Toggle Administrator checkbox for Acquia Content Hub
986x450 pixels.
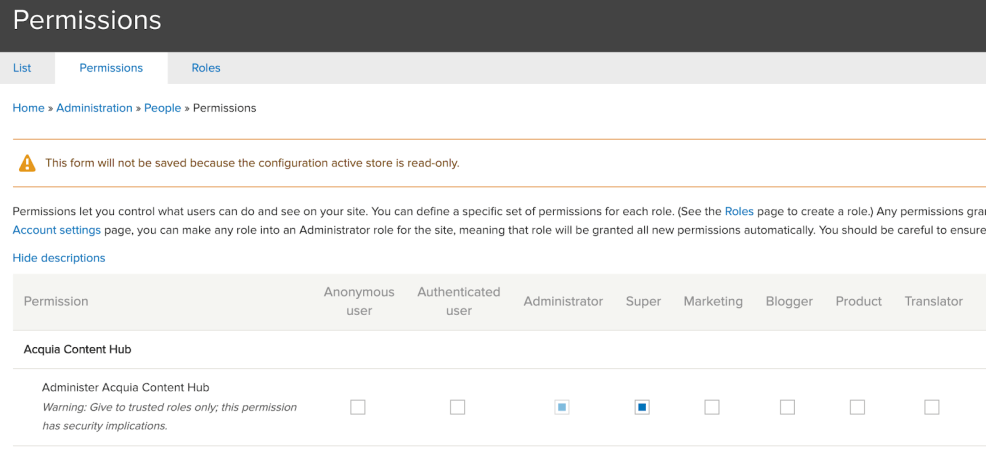tap(562, 407)
